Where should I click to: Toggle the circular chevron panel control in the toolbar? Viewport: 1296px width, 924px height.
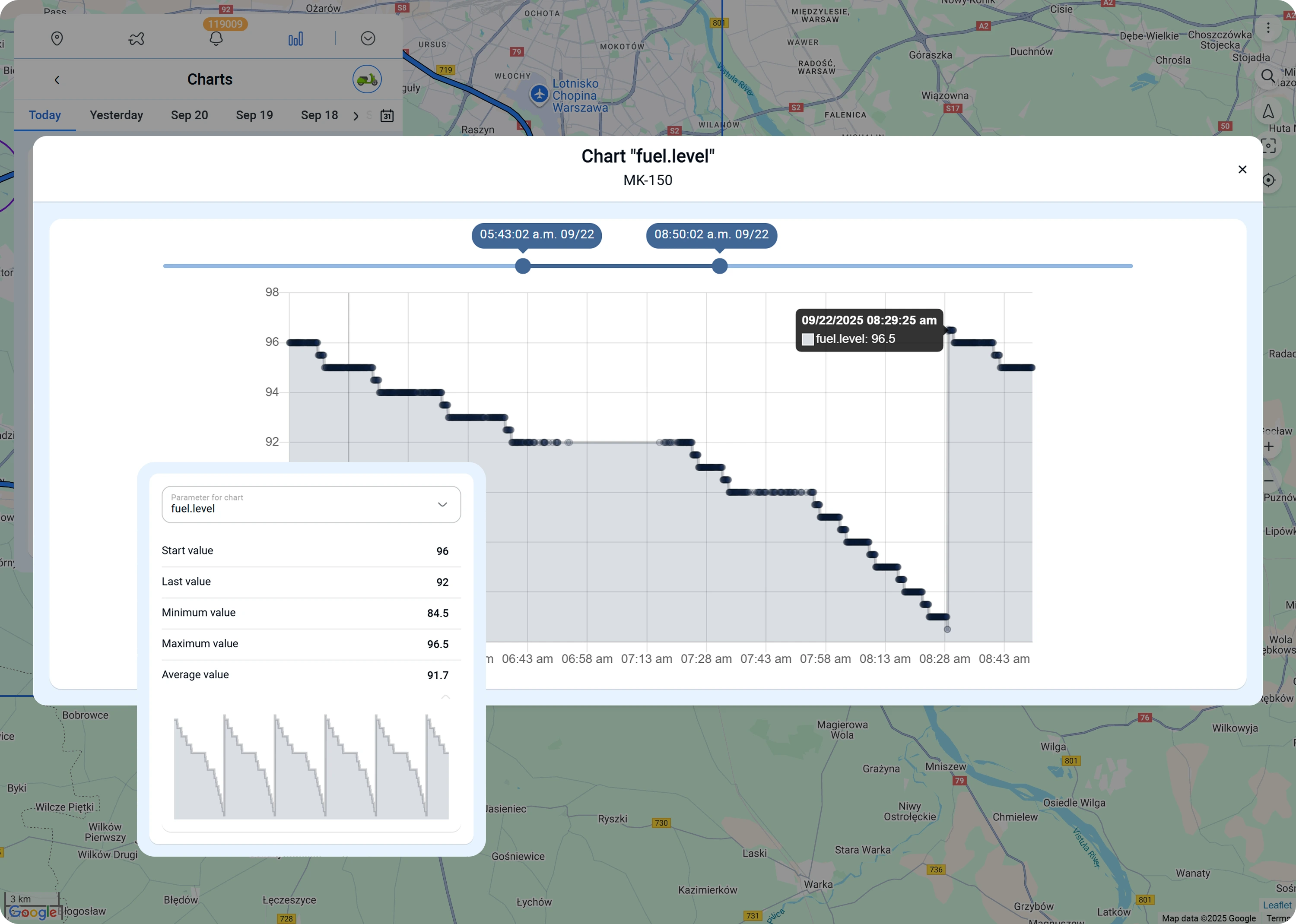click(x=368, y=38)
